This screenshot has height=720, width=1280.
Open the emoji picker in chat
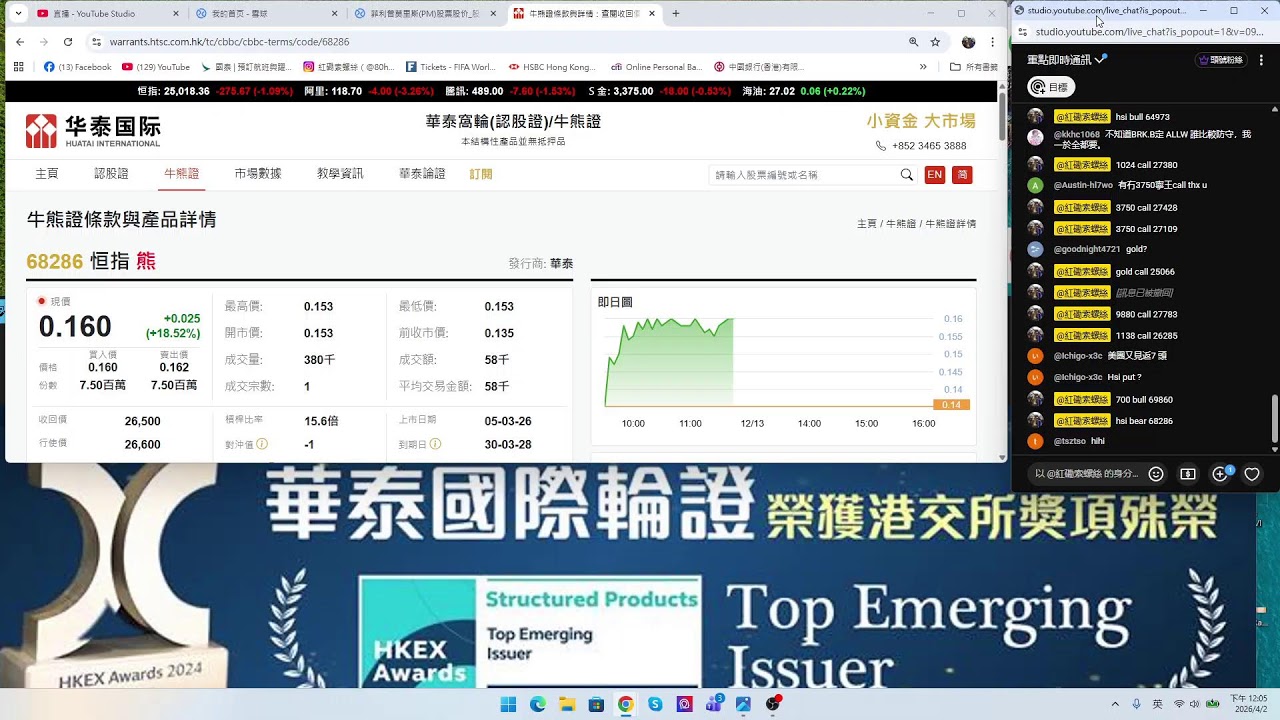1156,474
